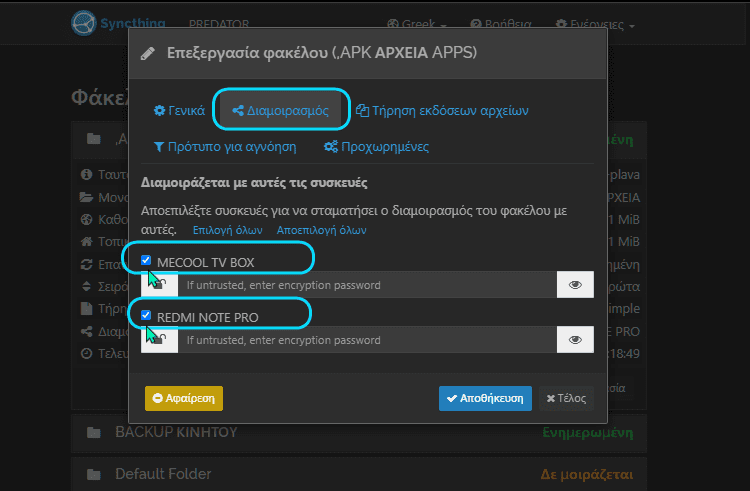Click the Αφαίρεση remove button
This screenshot has width=750, height=491.
[184, 398]
